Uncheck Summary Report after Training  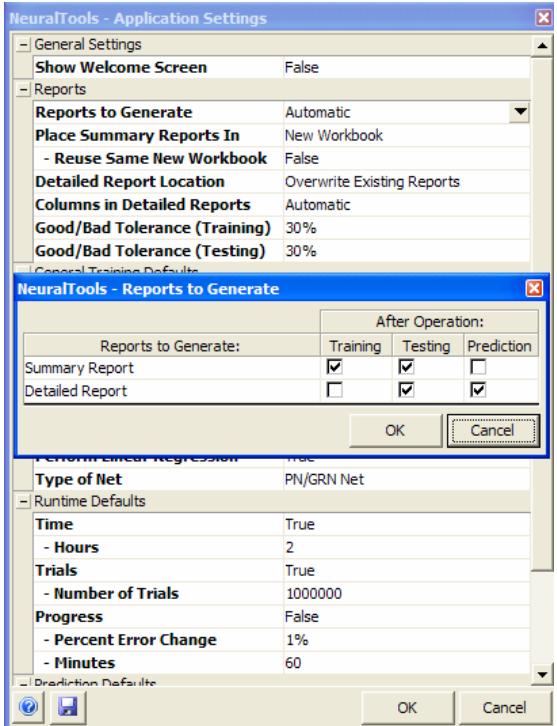334,368
